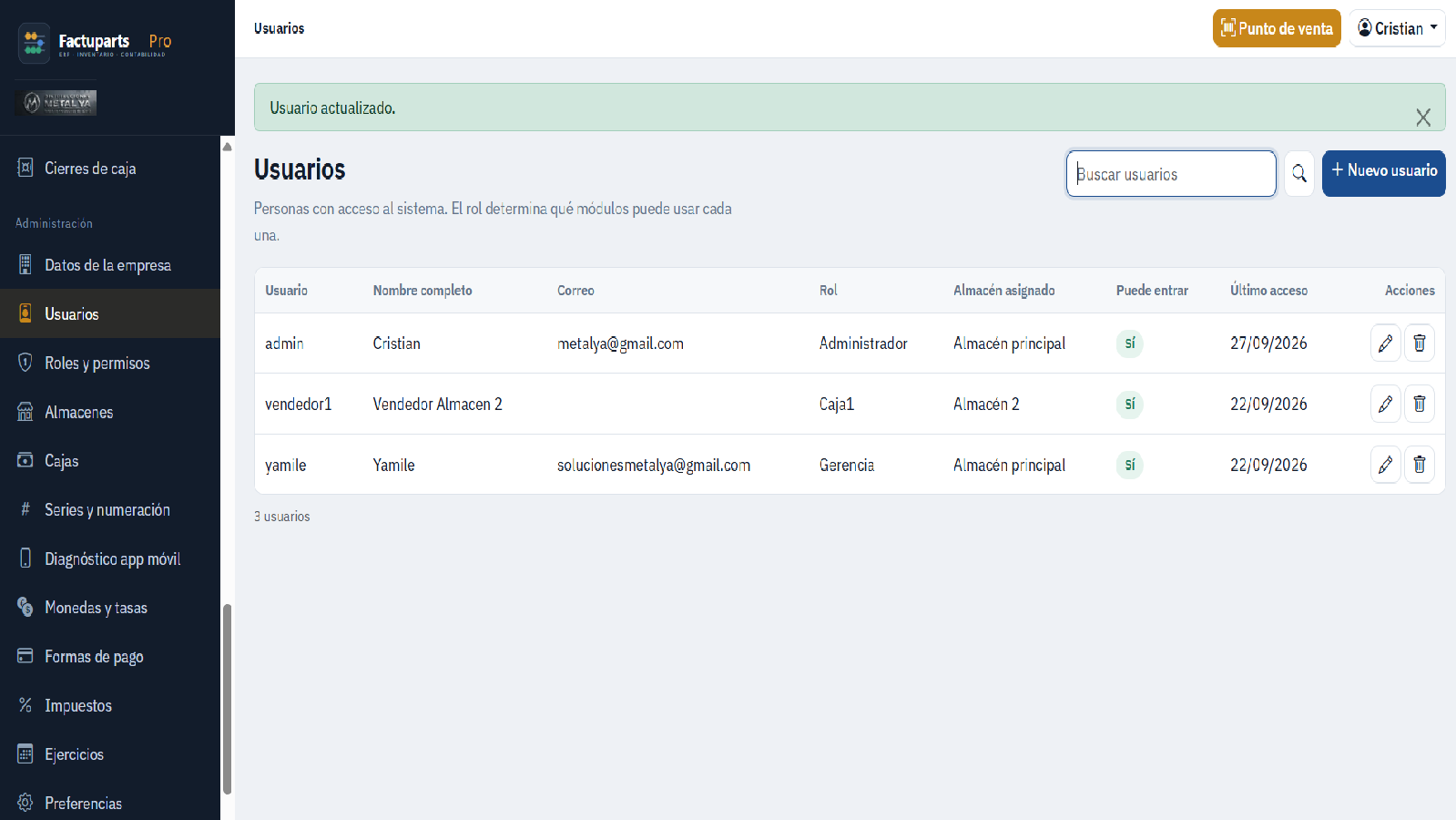The width and height of the screenshot is (1456, 820).
Task: Dismiss the 'Usuario actualizado' alert
Action: tap(1423, 118)
